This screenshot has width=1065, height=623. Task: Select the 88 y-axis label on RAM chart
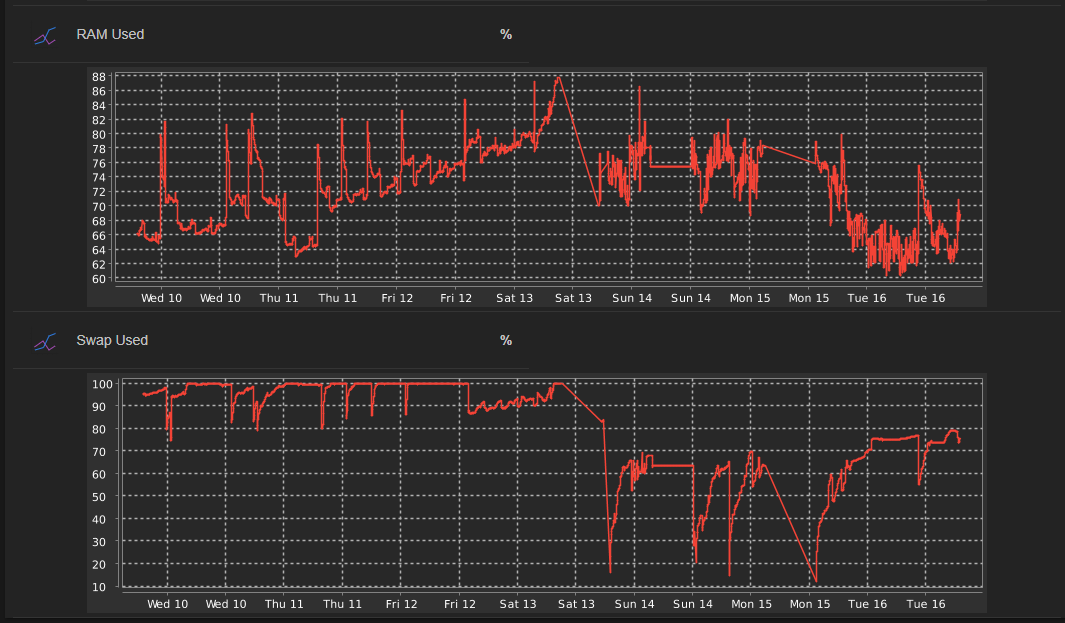99,77
